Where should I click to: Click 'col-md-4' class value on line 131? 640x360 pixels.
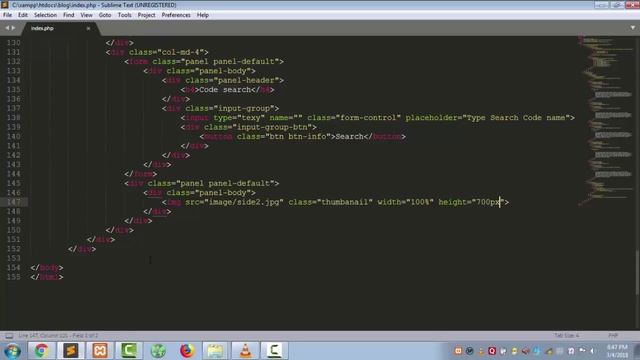tap(180, 52)
